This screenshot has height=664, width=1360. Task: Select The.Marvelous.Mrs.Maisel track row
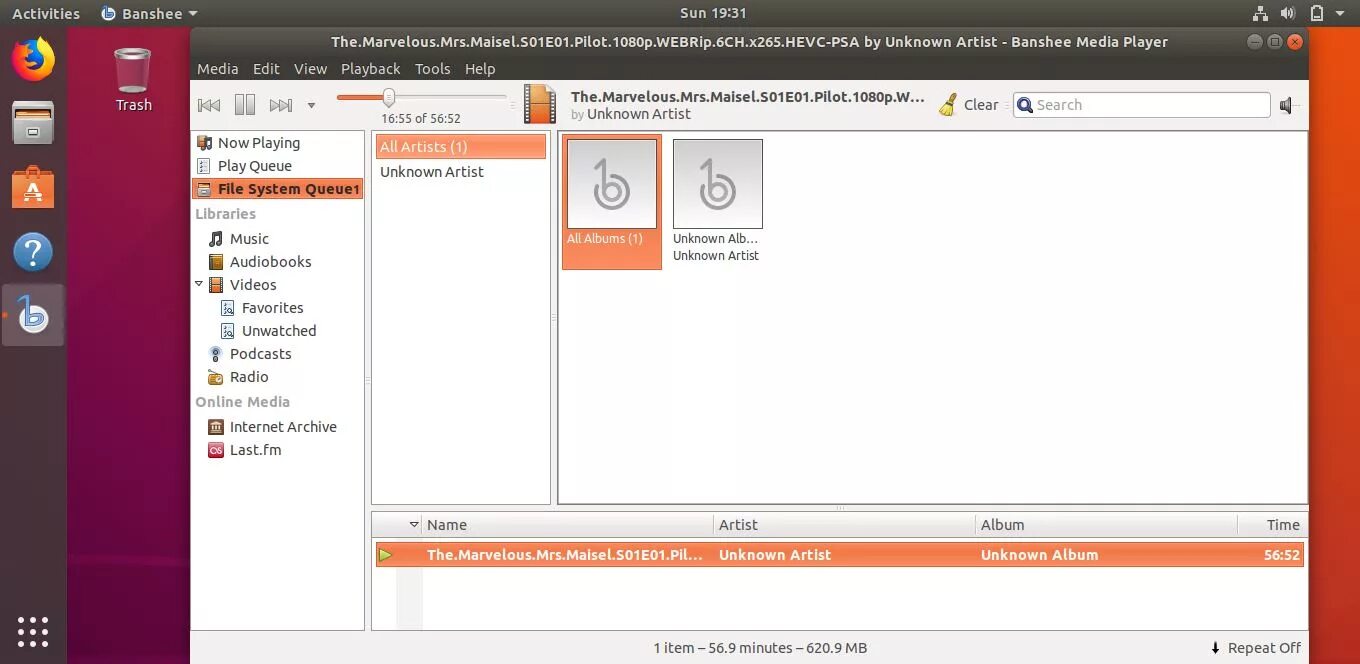pos(840,555)
